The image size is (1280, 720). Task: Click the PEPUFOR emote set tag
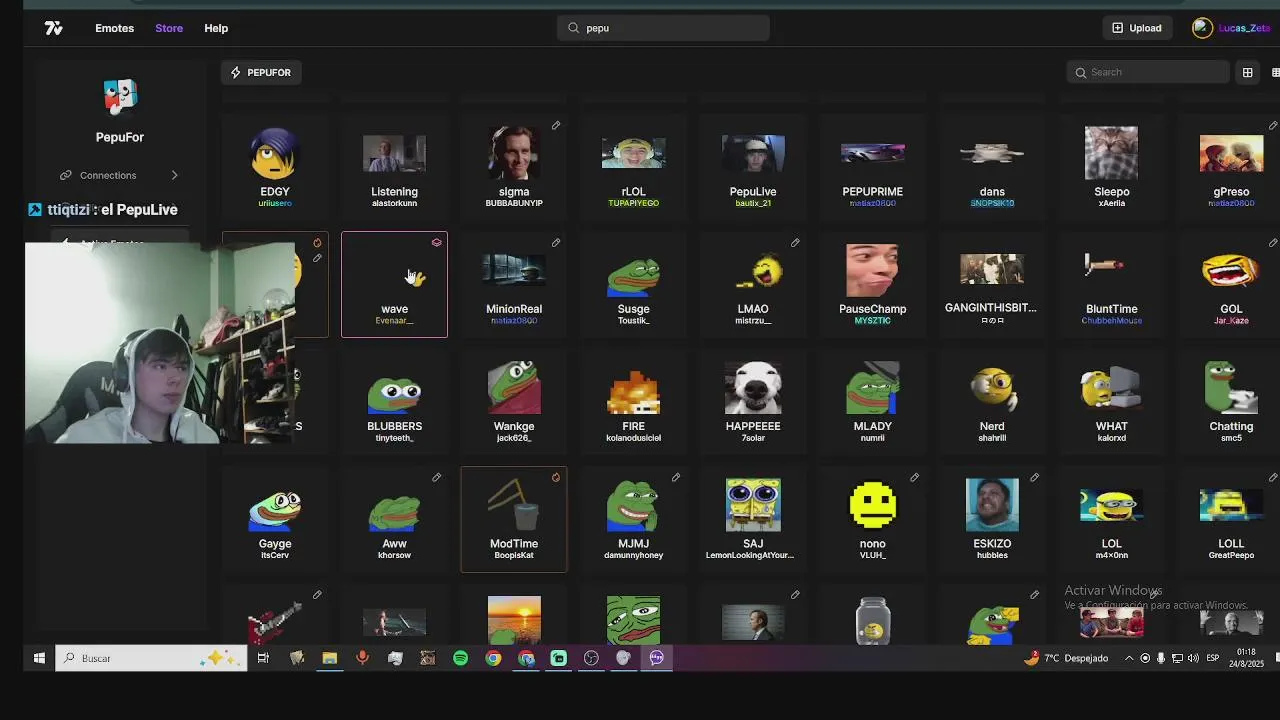coord(261,72)
